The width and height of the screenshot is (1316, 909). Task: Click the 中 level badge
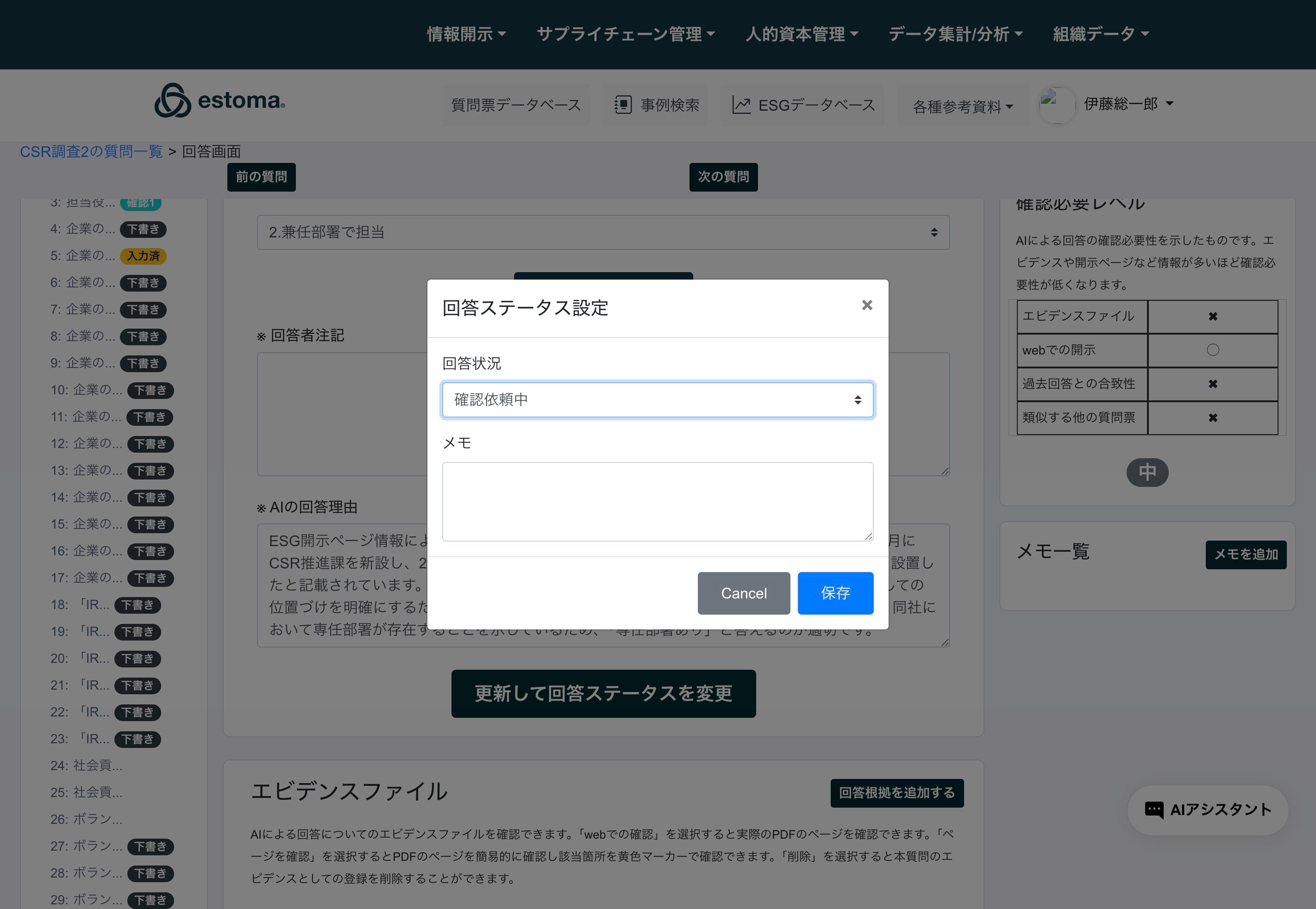point(1147,472)
